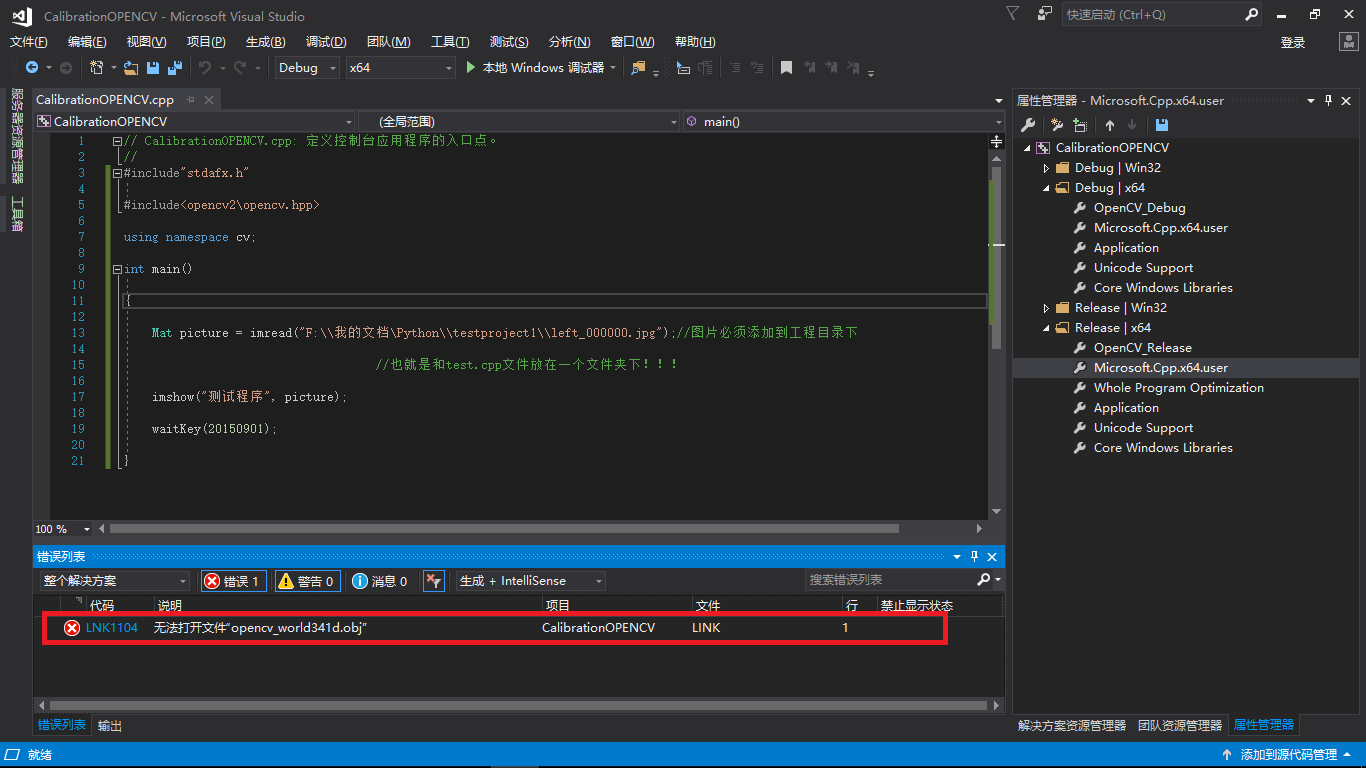The image size is (1366, 768).
Task: Click the Save All toolbar icon
Action: point(175,68)
